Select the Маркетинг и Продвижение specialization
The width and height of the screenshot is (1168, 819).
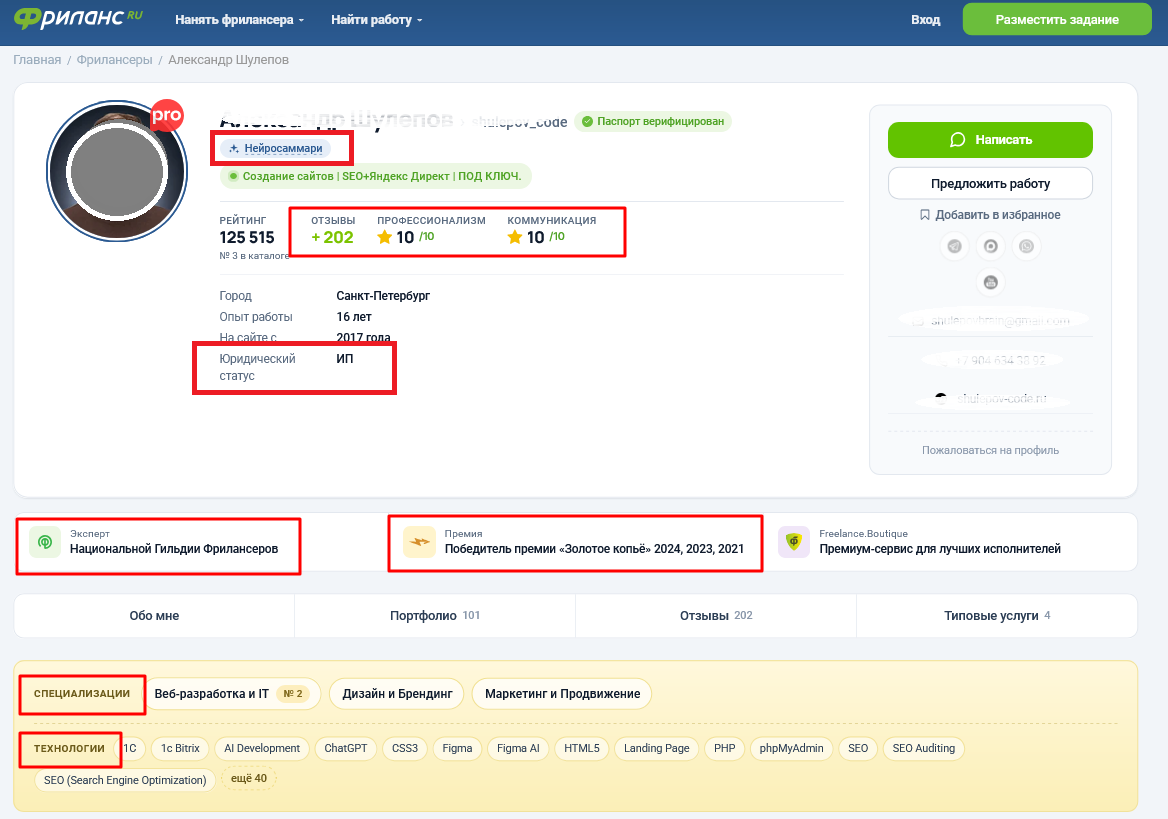[562, 694]
